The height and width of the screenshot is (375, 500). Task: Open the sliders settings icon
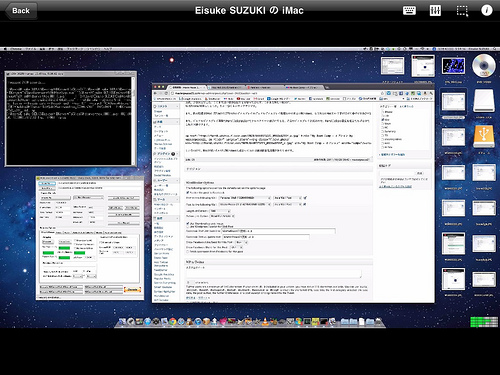435,11
